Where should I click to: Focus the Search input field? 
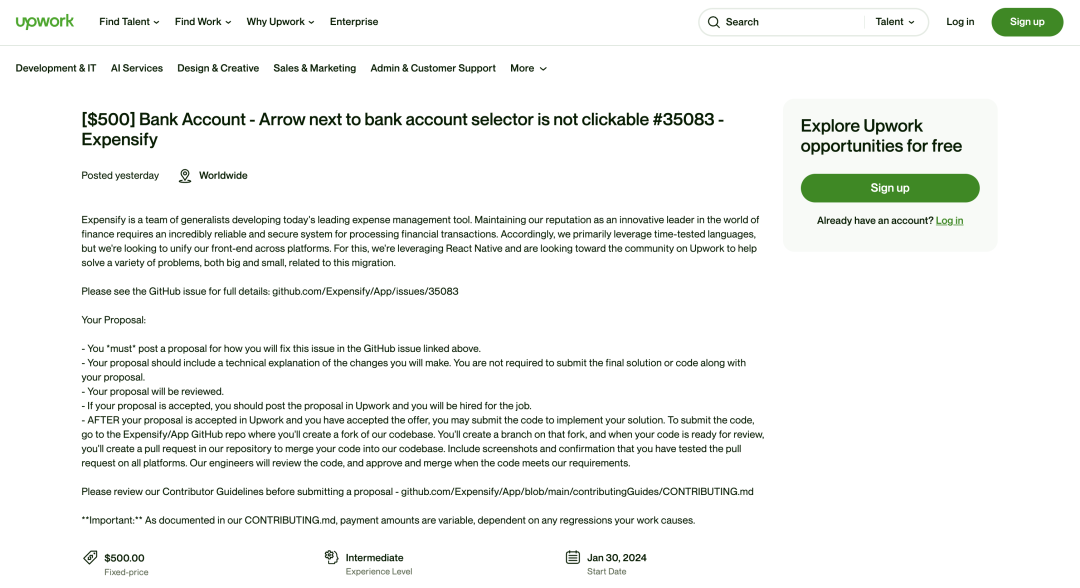(791, 22)
